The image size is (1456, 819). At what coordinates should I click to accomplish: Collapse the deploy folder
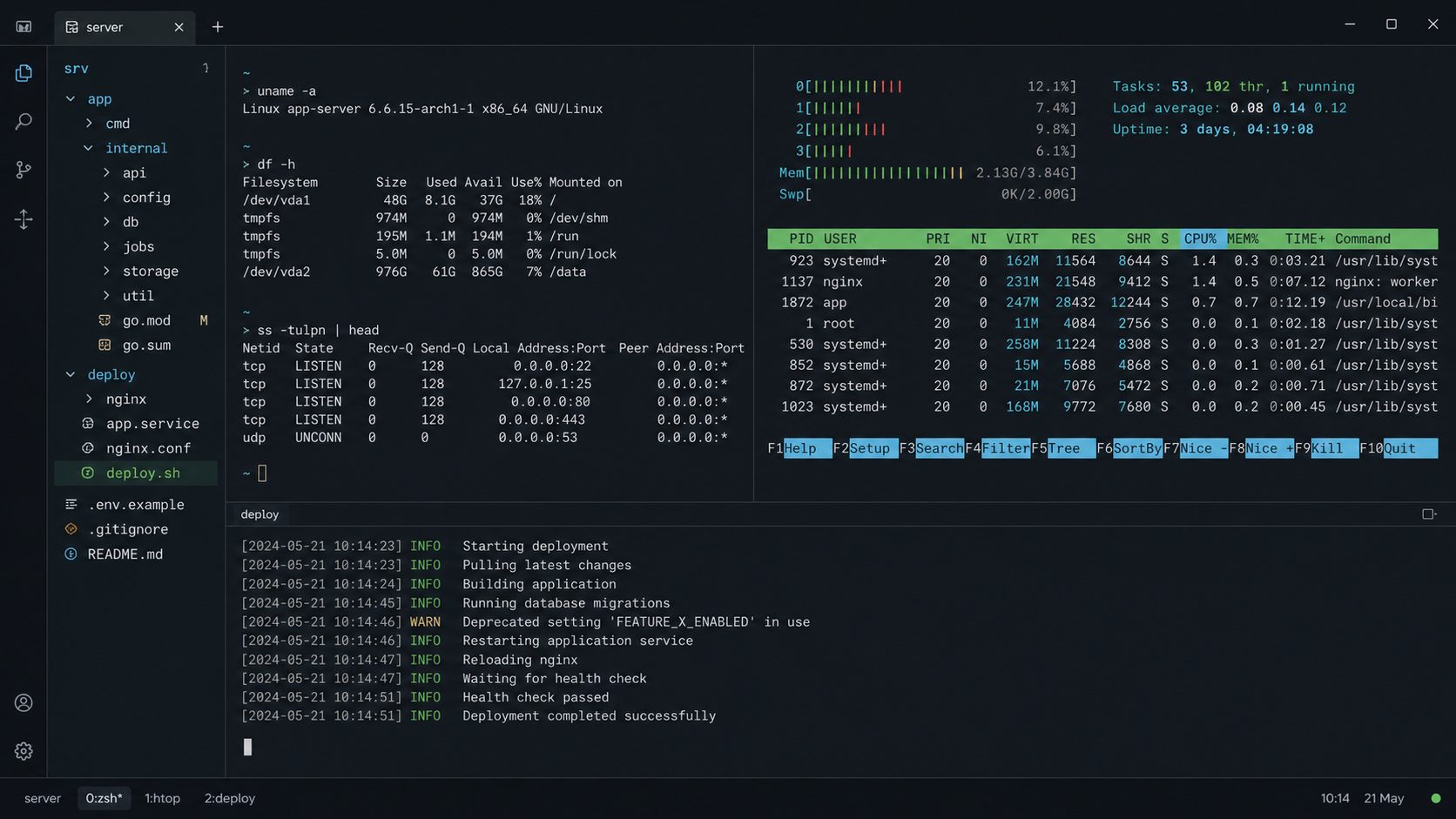71,374
